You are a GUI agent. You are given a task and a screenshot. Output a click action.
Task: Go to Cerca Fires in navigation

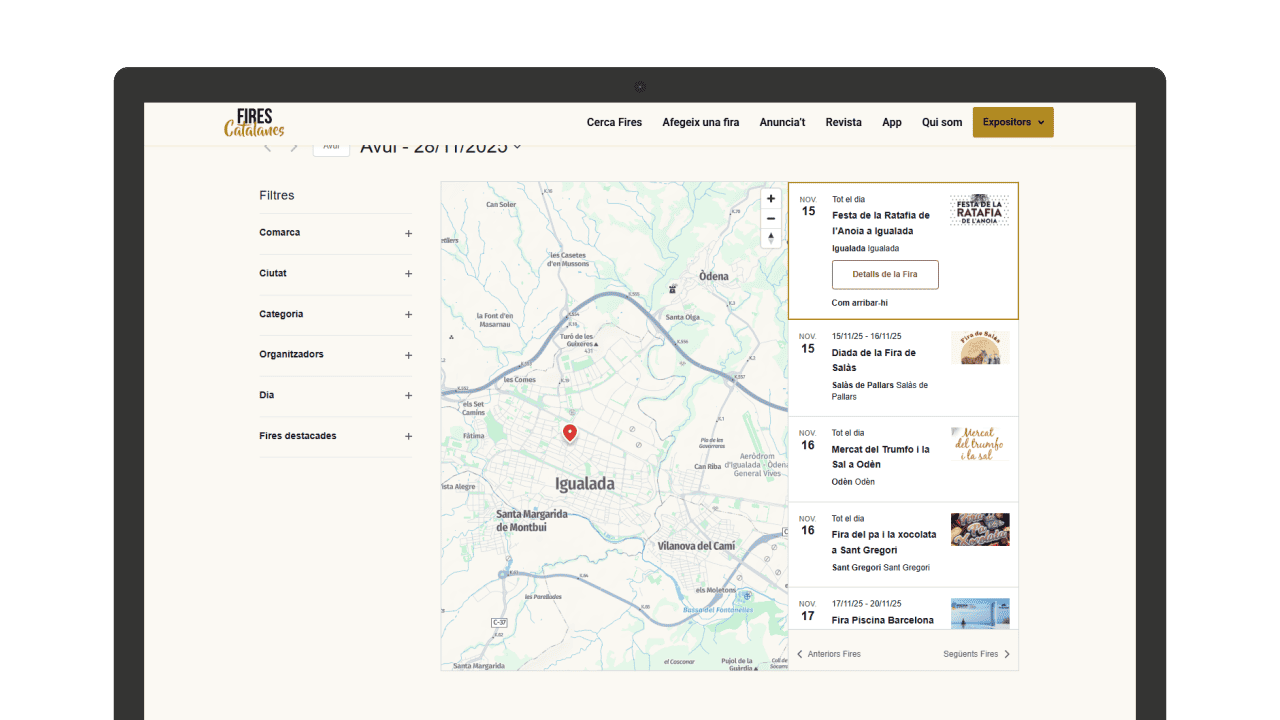point(614,122)
